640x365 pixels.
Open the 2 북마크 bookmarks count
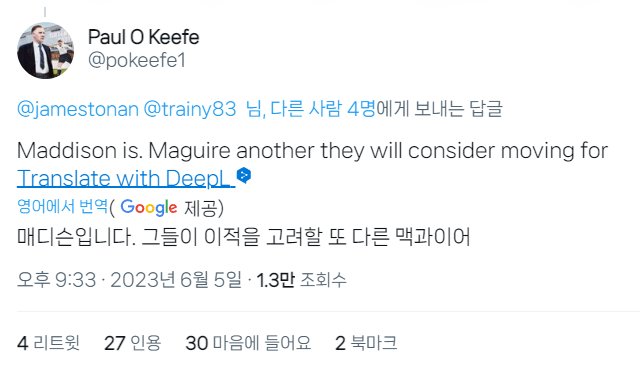(x=366, y=343)
